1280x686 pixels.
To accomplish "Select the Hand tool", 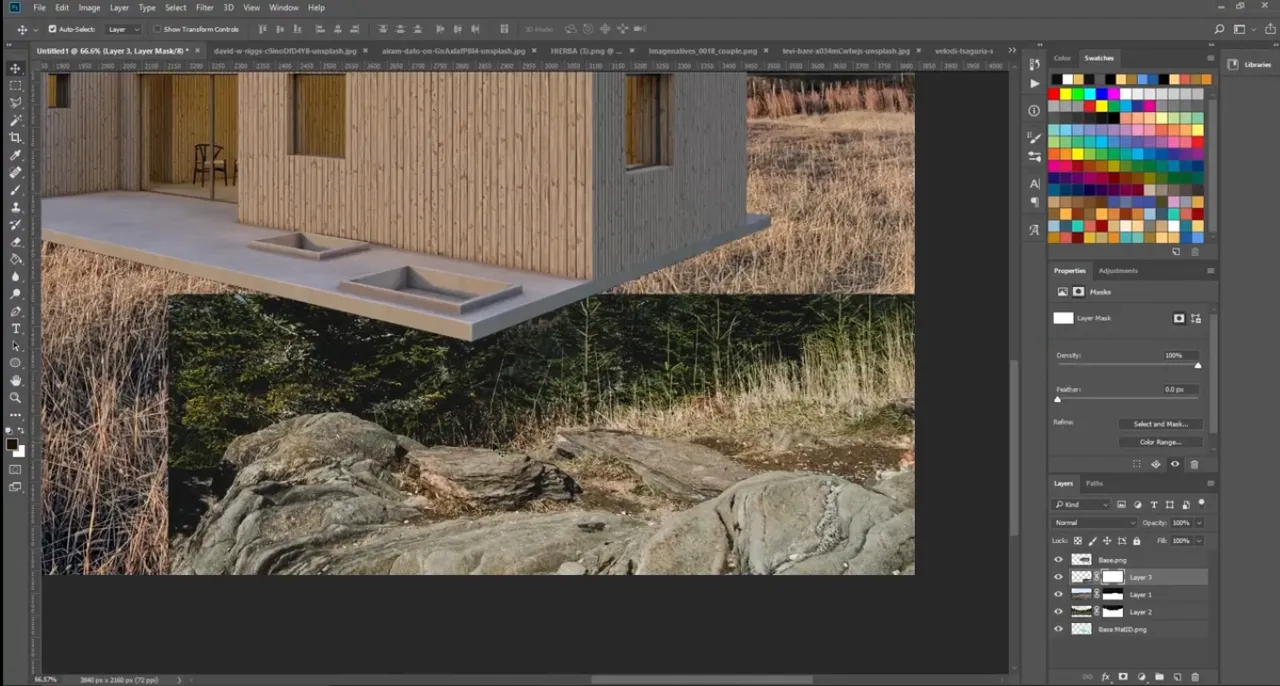I will 15,380.
